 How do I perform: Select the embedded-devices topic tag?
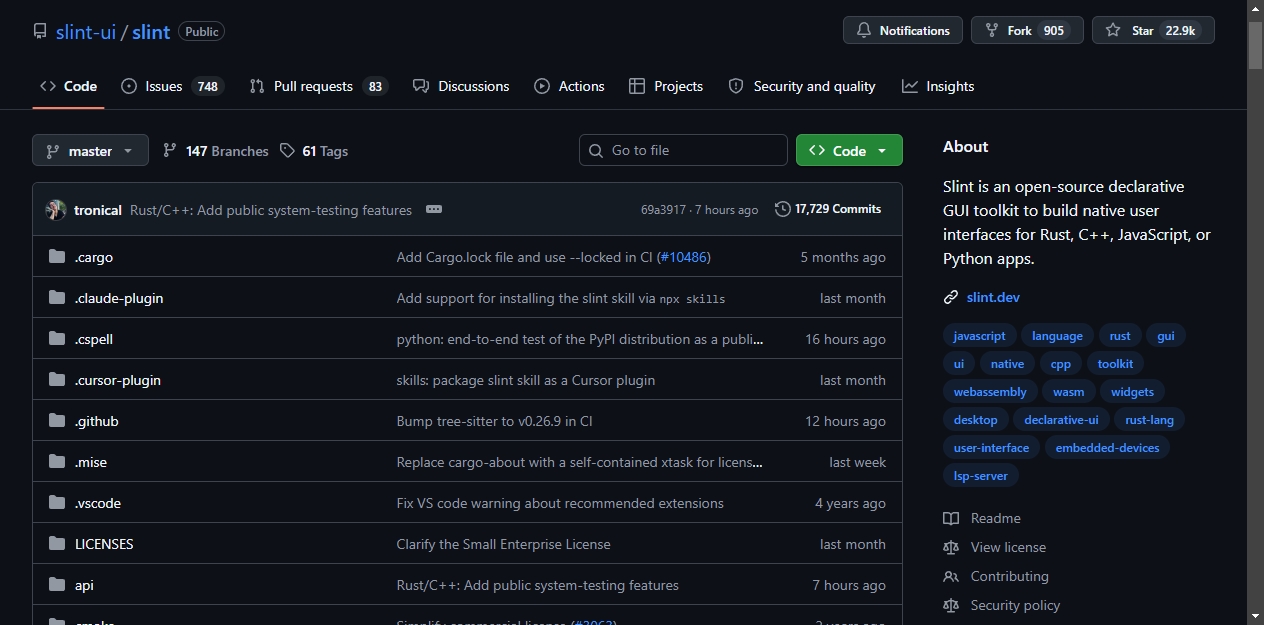tap(1107, 448)
